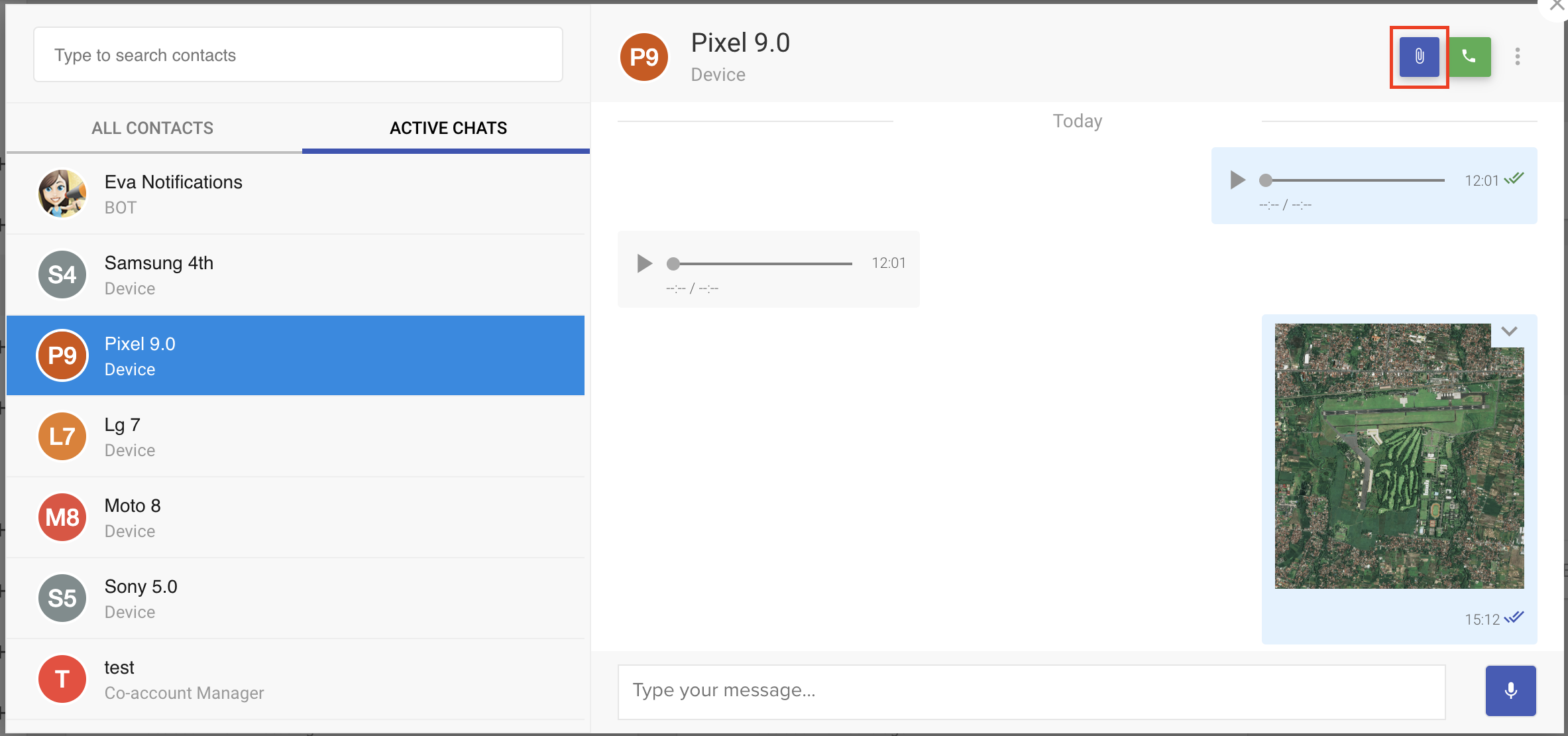The height and width of the screenshot is (736, 1568).
Task: Open the three-dot more options menu
Action: [1517, 56]
